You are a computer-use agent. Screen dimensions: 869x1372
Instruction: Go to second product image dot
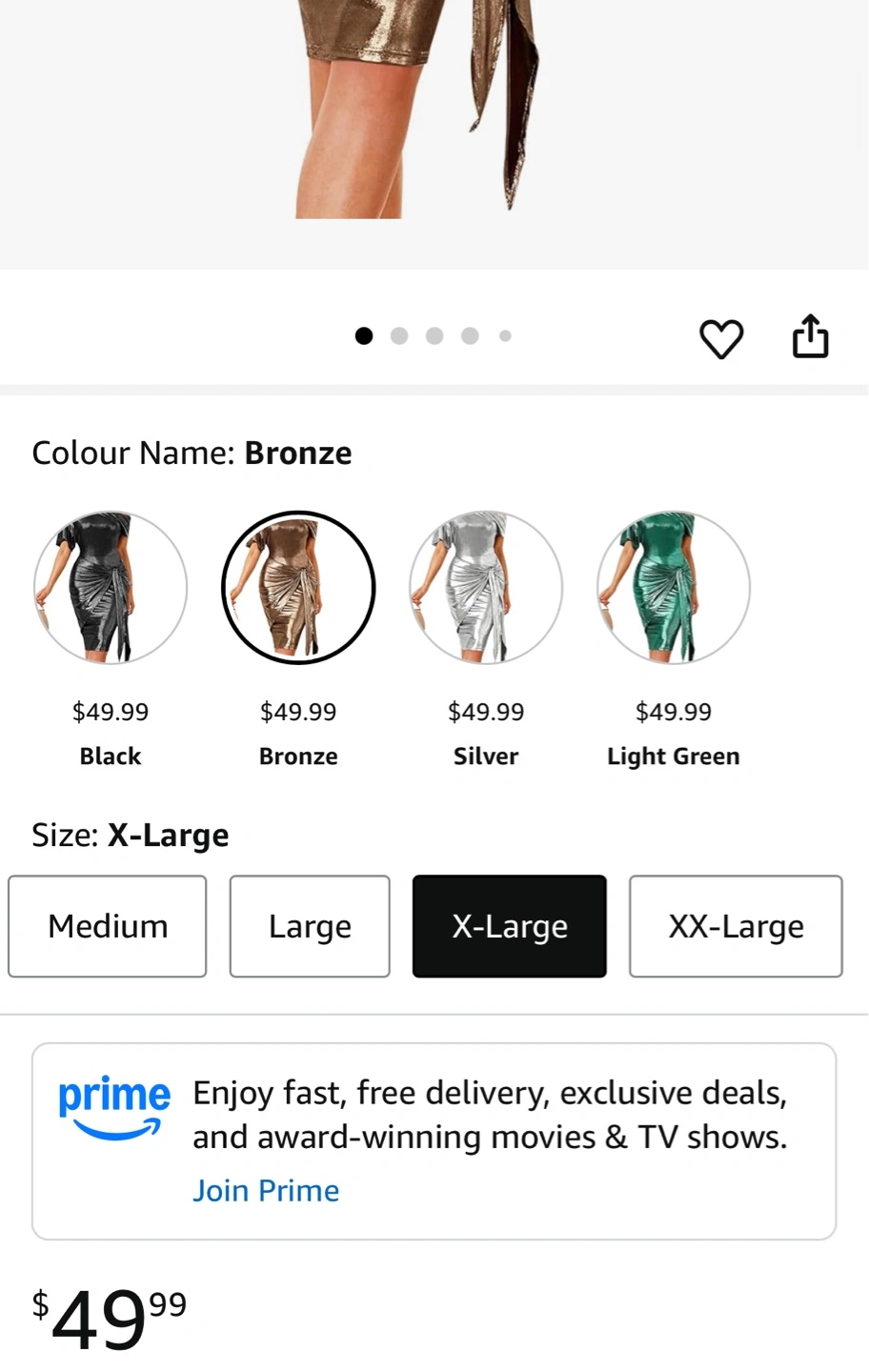399,335
